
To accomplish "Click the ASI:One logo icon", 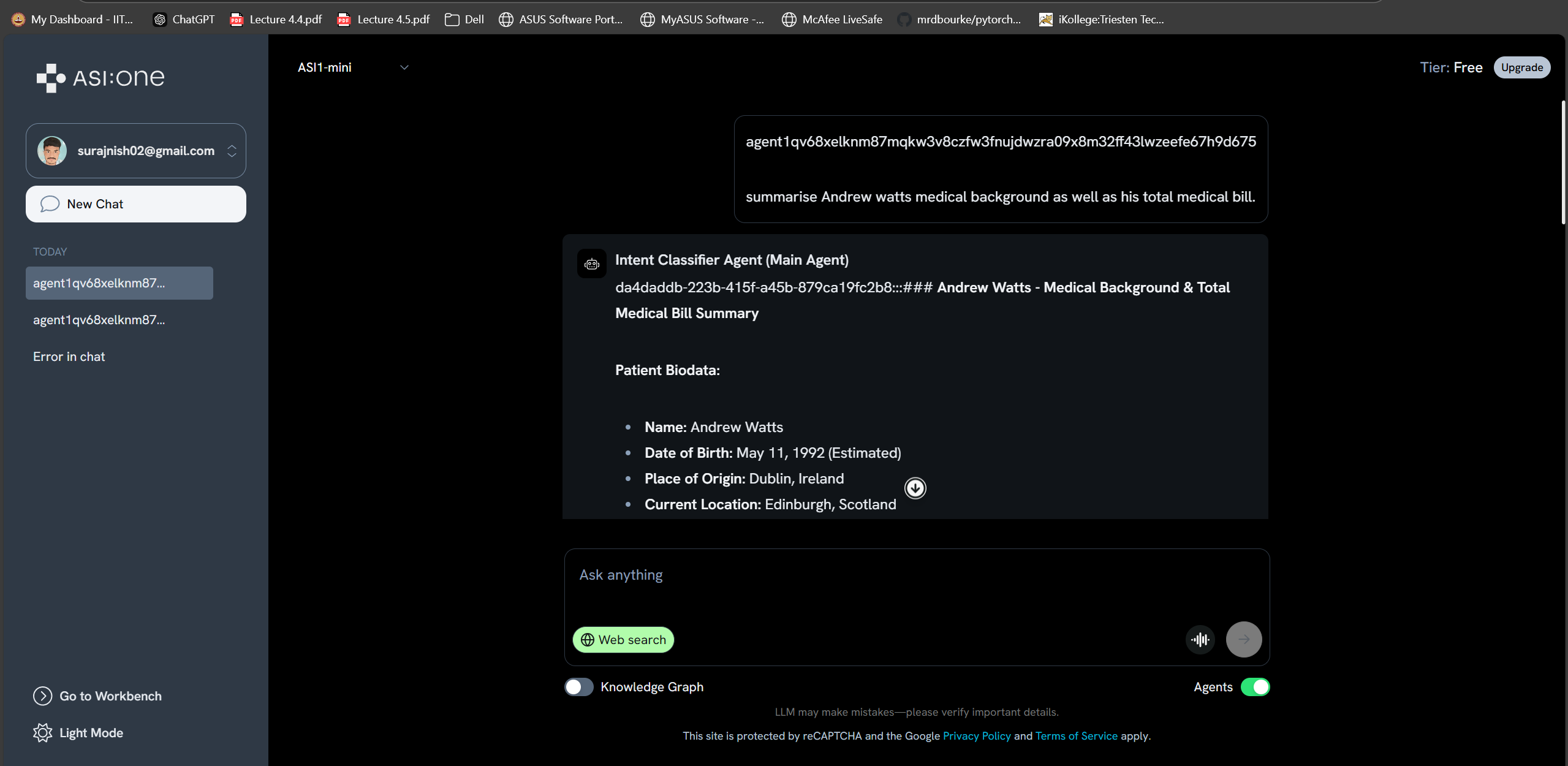I will (51, 78).
